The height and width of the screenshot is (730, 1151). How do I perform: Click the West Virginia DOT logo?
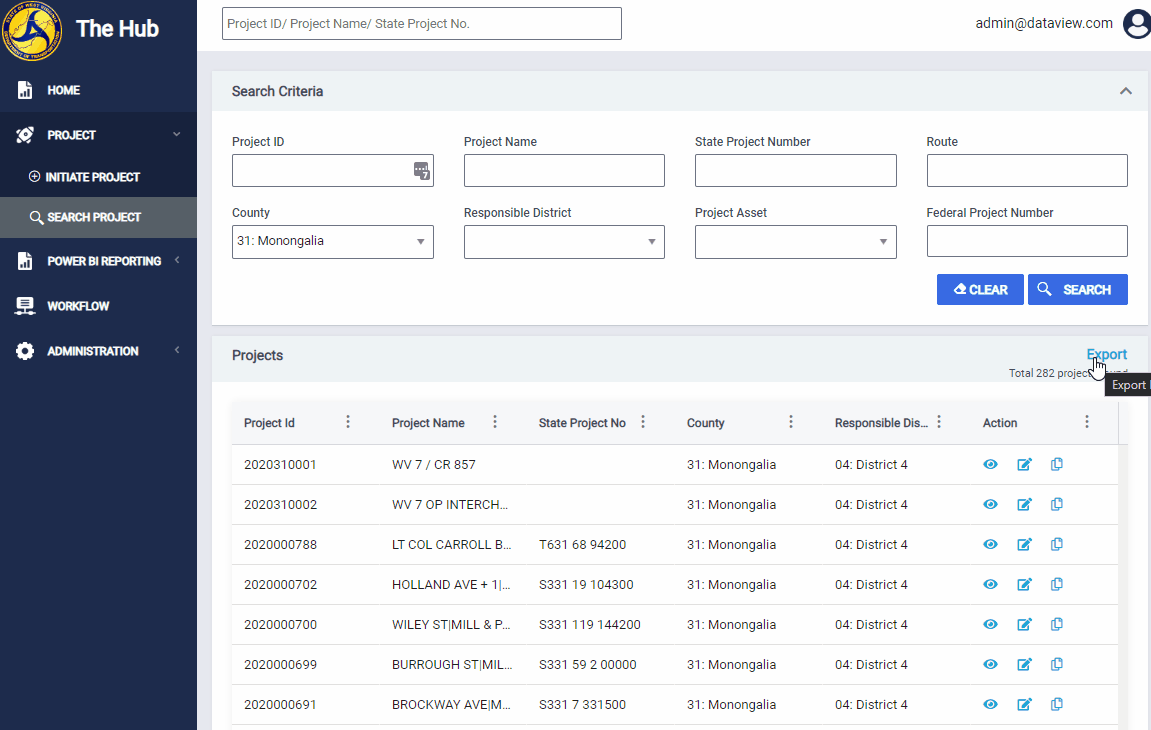(x=32, y=30)
